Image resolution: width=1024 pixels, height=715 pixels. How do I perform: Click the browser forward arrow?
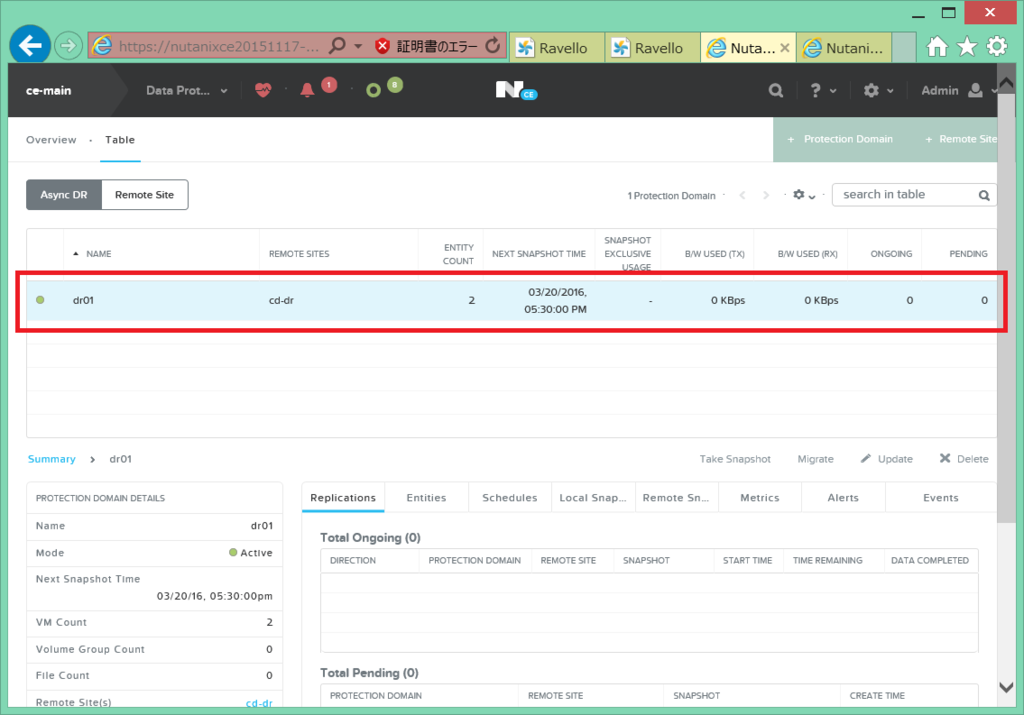68,46
